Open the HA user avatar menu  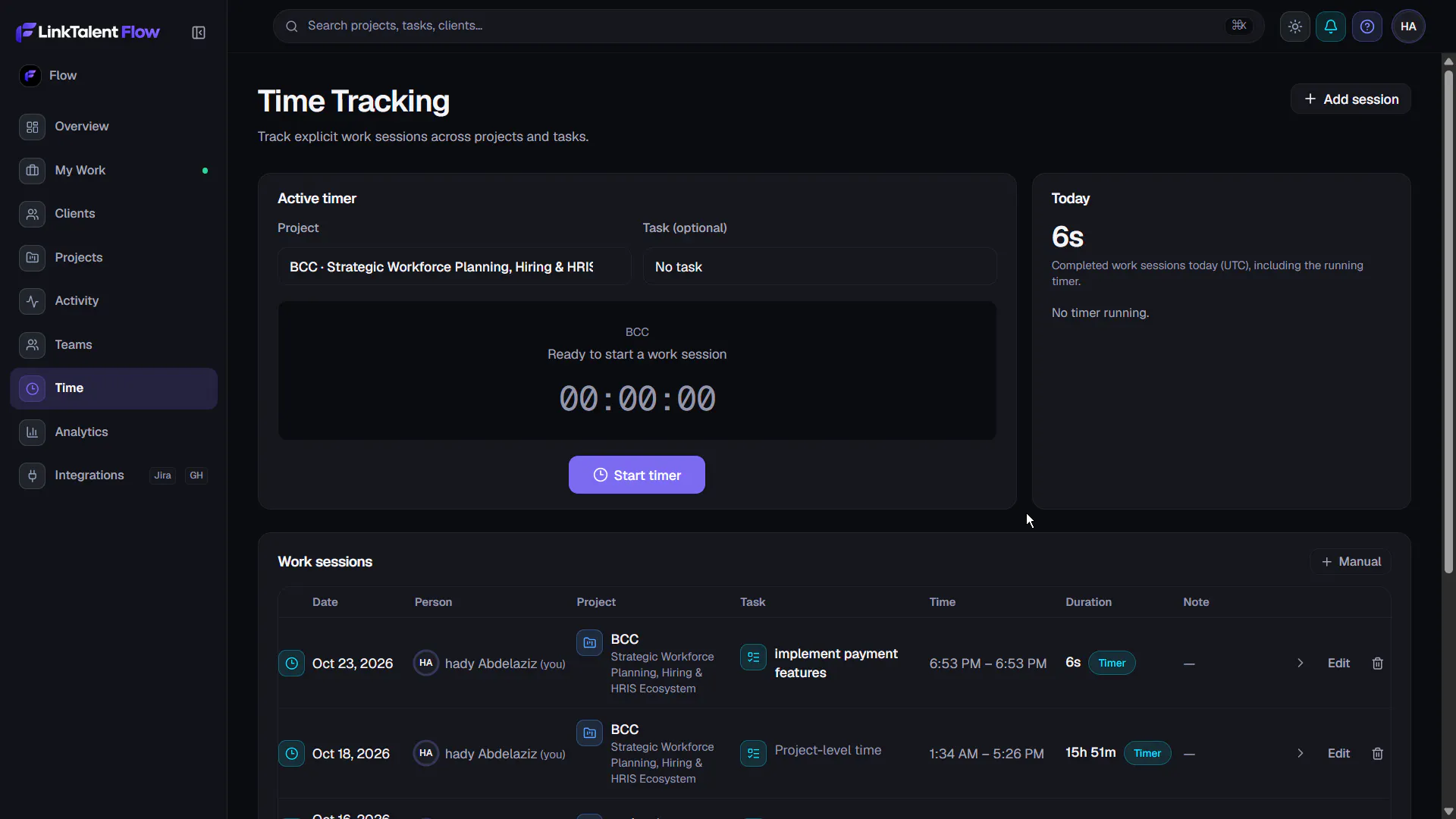pos(1408,27)
